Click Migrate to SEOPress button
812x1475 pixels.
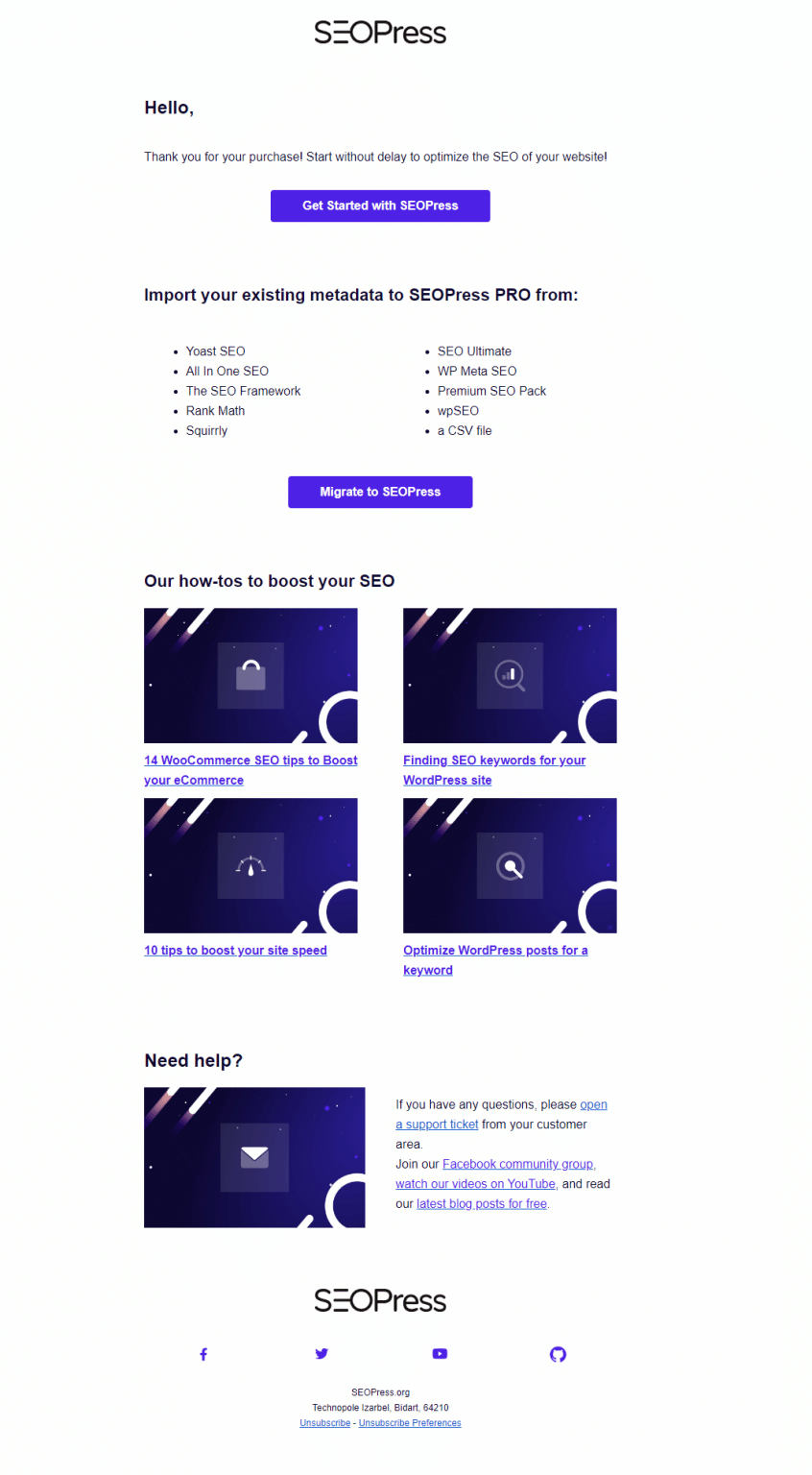click(380, 492)
